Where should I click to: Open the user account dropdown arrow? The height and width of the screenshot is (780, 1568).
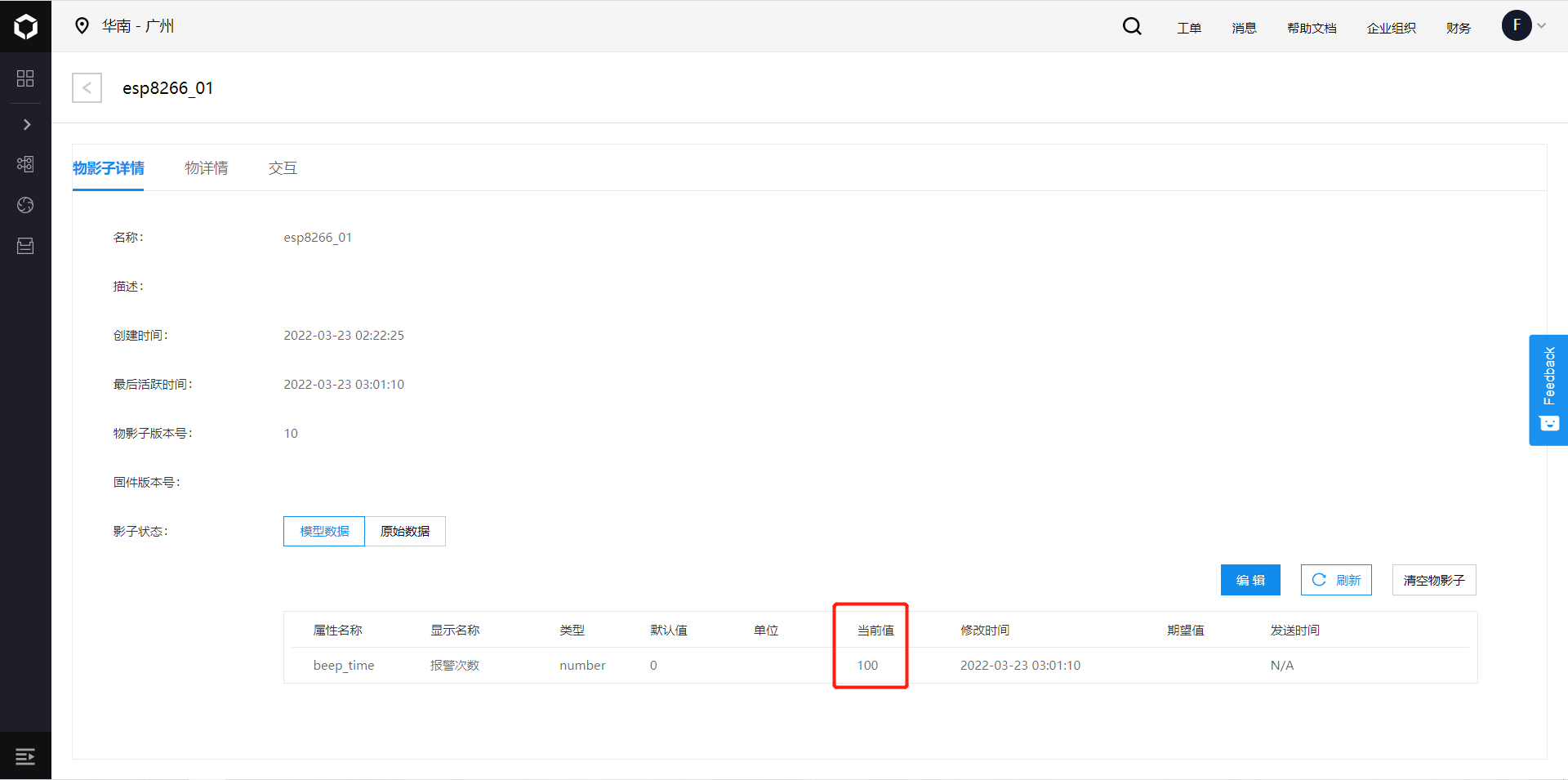click(1542, 25)
